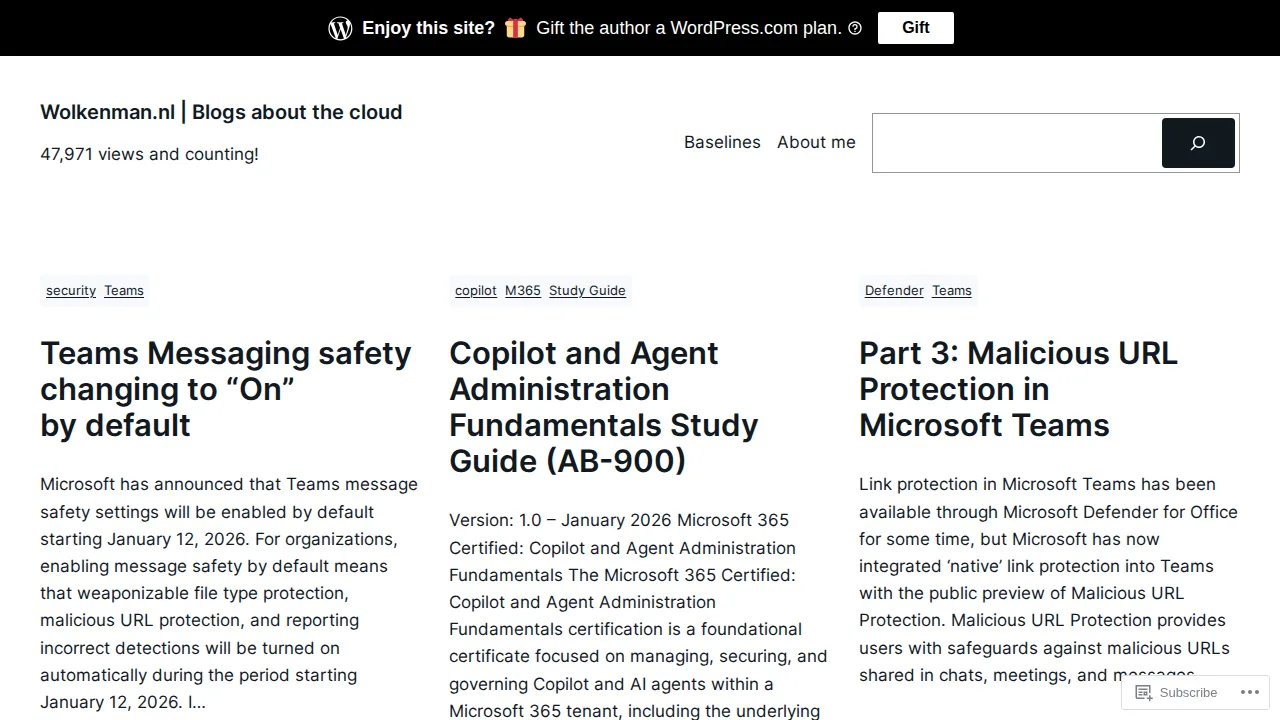Screen dimensions: 1280x720
Task: Click Teams tag beside Defender
Action: point(952,290)
